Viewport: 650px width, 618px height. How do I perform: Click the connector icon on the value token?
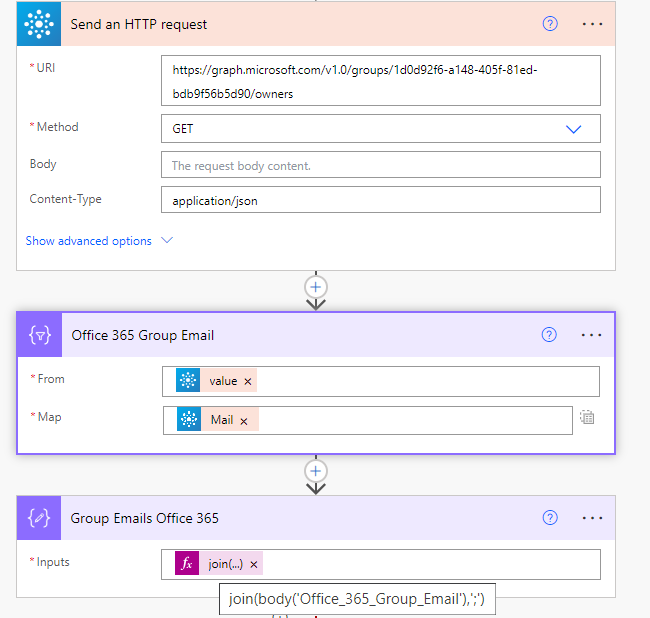pos(188,380)
